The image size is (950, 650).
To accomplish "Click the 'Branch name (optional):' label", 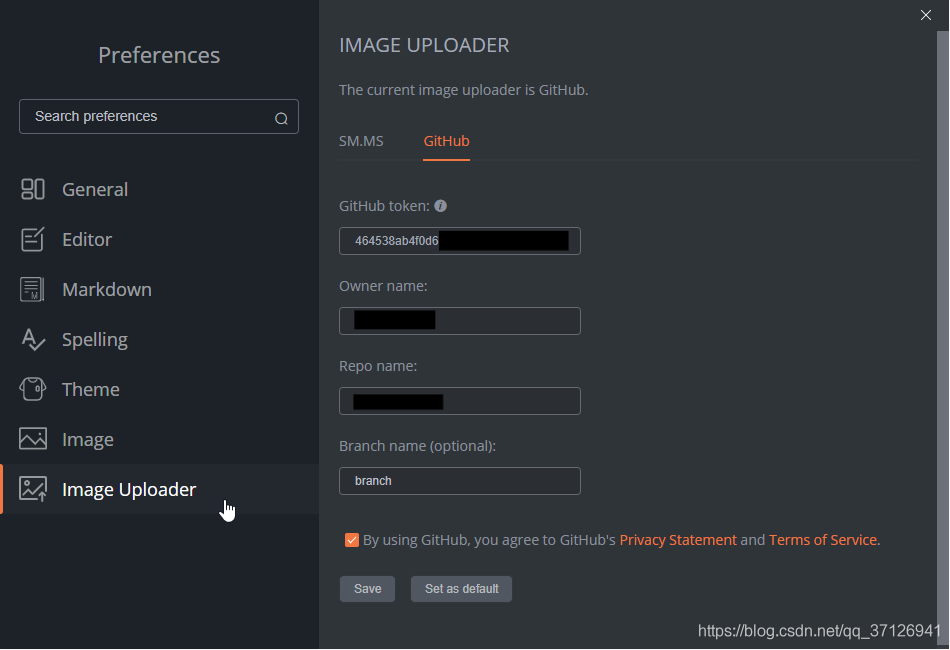I will (x=417, y=446).
